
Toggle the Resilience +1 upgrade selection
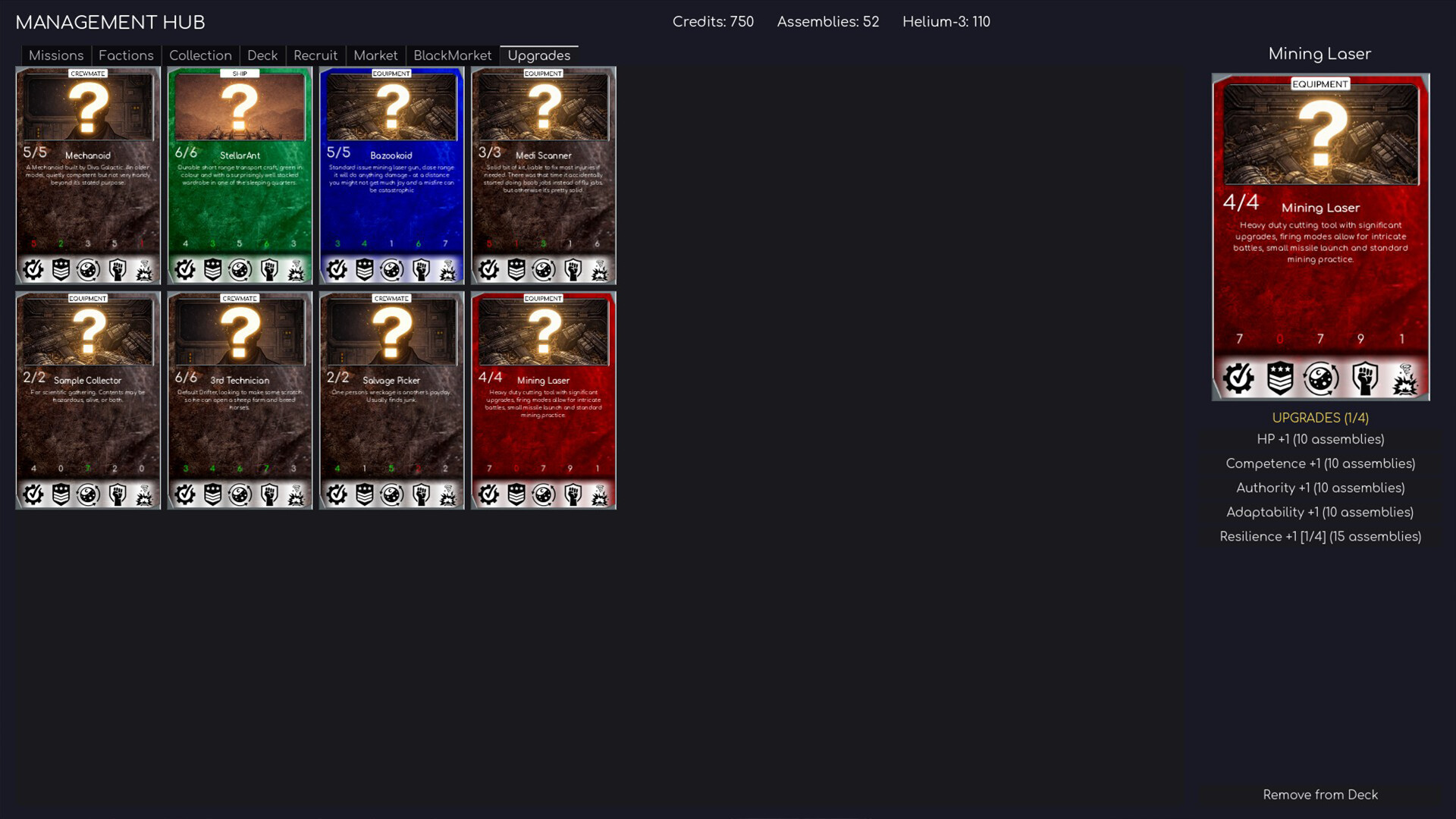click(1320, 536)
